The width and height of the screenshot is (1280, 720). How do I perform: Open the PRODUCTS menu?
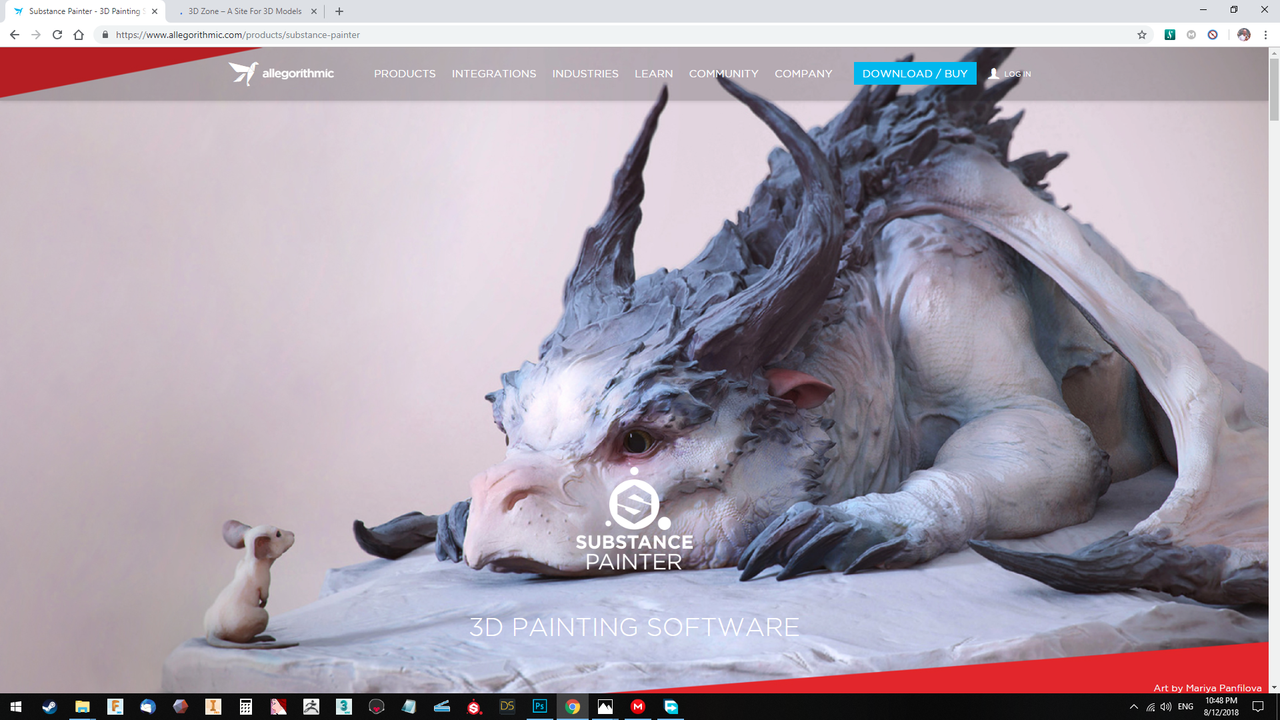click(405, 74)
